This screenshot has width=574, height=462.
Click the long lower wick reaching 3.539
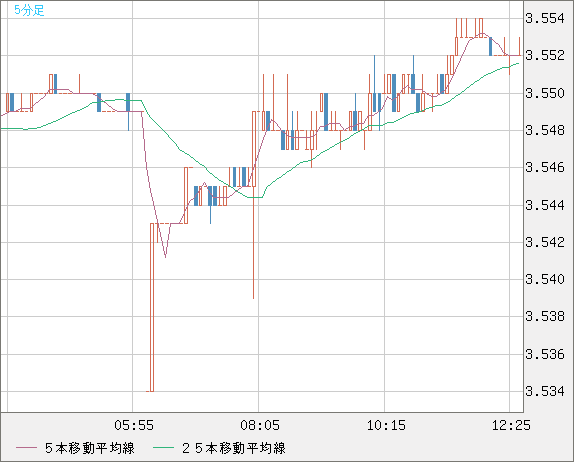point(253,242)
